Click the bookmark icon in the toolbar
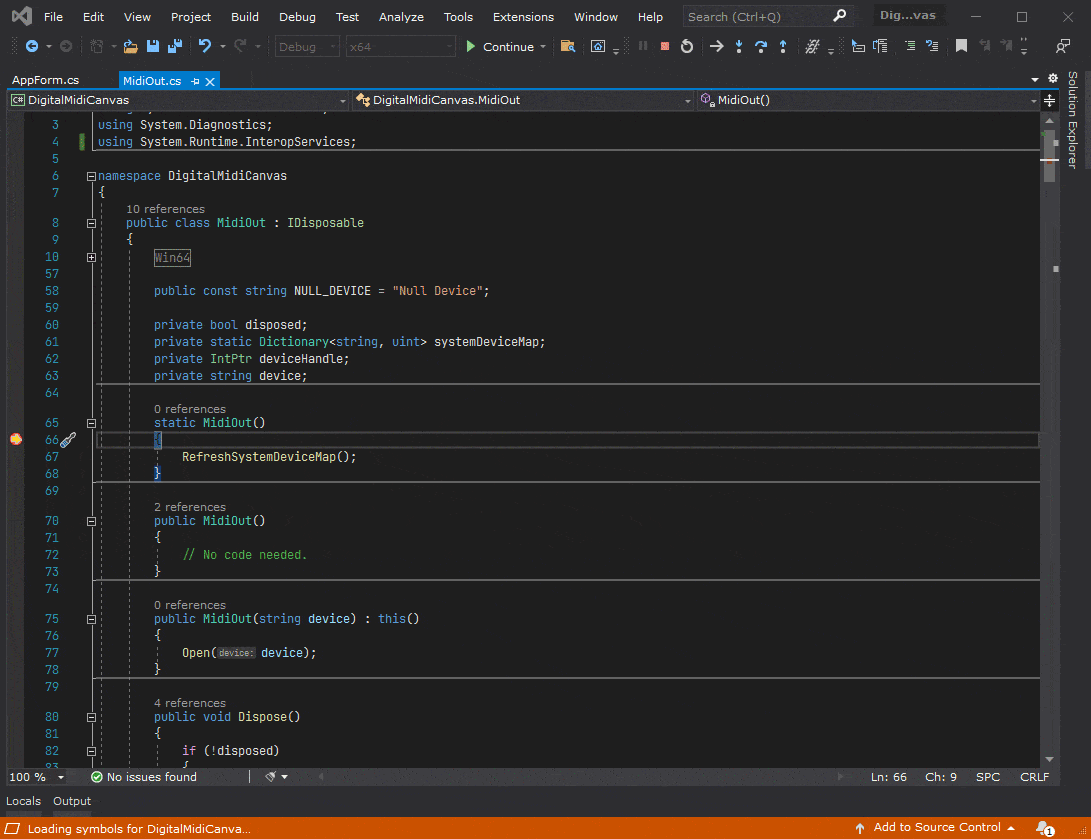1091x839 pixels. (961, 47)
